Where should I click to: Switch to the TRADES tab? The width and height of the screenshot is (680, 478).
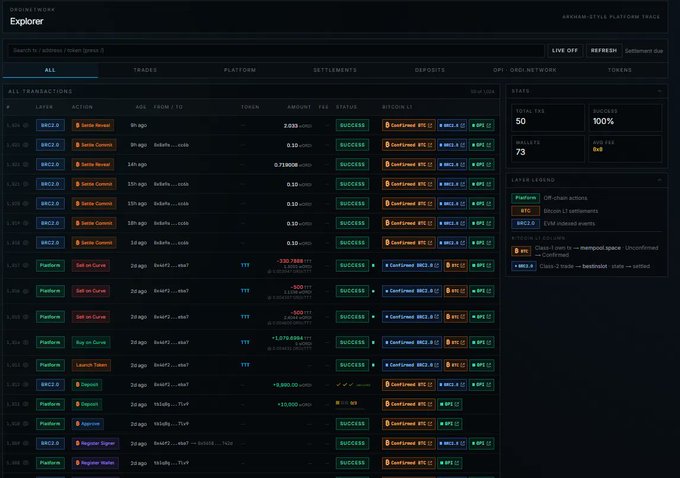(145, 70)
